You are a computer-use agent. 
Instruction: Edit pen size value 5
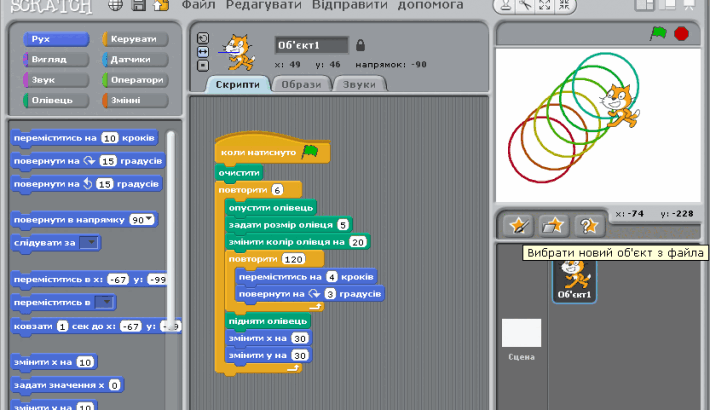tap(343, 225)
